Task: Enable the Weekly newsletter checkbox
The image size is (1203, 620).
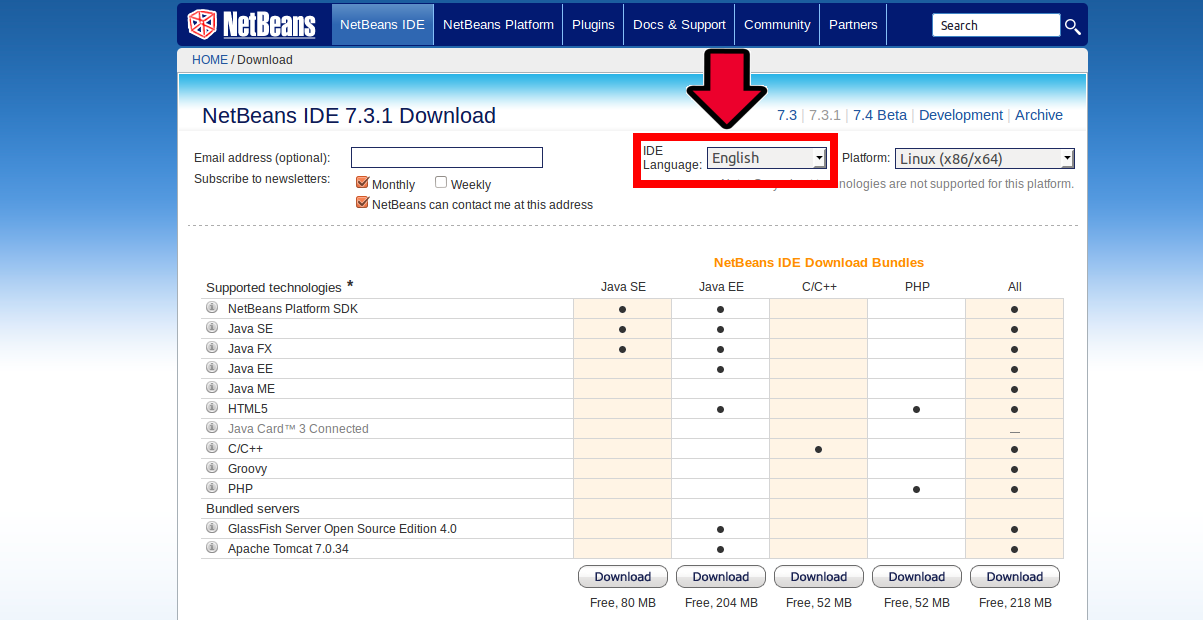Action: [x=440, y=183]
